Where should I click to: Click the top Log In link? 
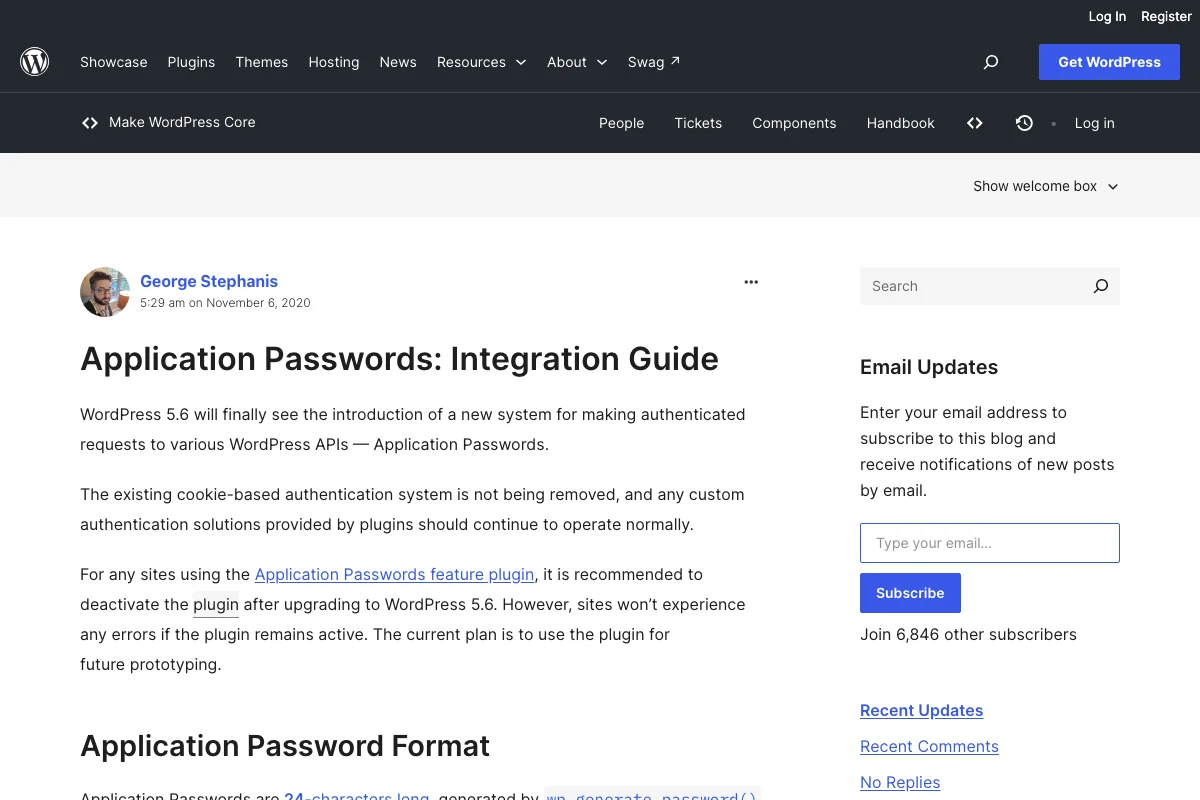point(1107,16)
